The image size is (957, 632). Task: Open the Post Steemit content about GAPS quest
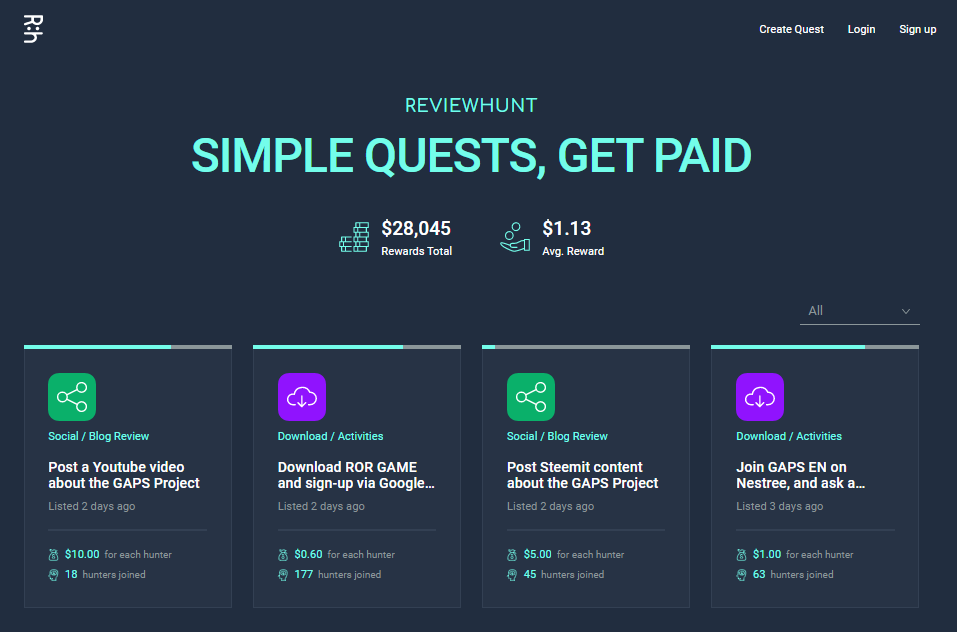(x=582, y=475)
